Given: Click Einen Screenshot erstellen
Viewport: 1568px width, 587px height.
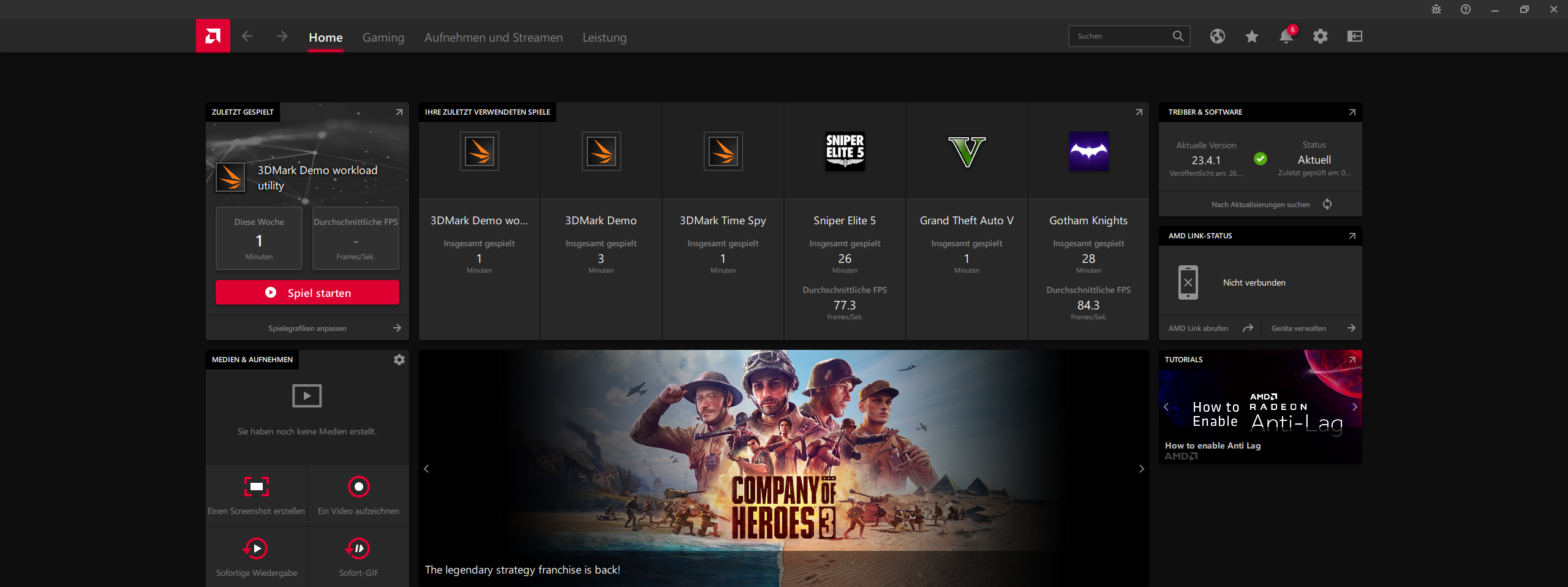Looking at the screenshot, I should click(256, 495).
